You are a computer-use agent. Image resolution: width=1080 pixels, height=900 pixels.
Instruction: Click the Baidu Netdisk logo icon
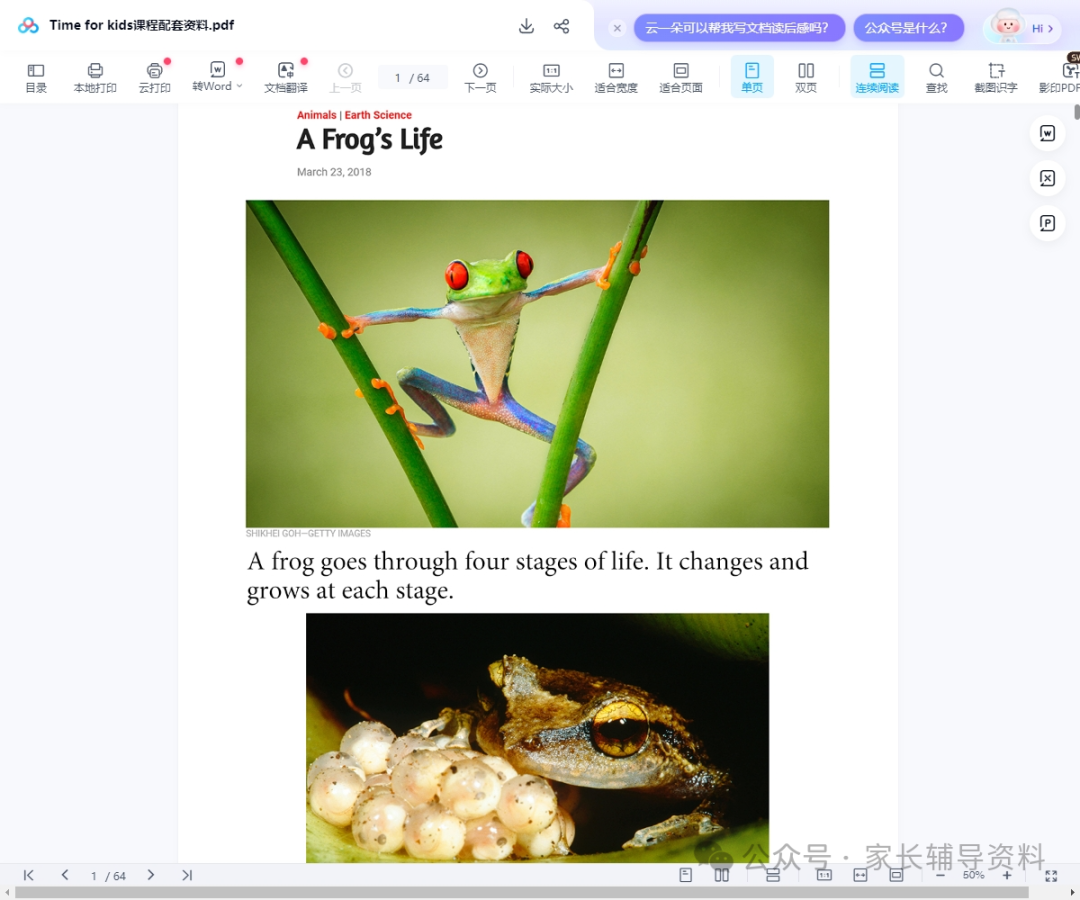[x=28, y=25]
